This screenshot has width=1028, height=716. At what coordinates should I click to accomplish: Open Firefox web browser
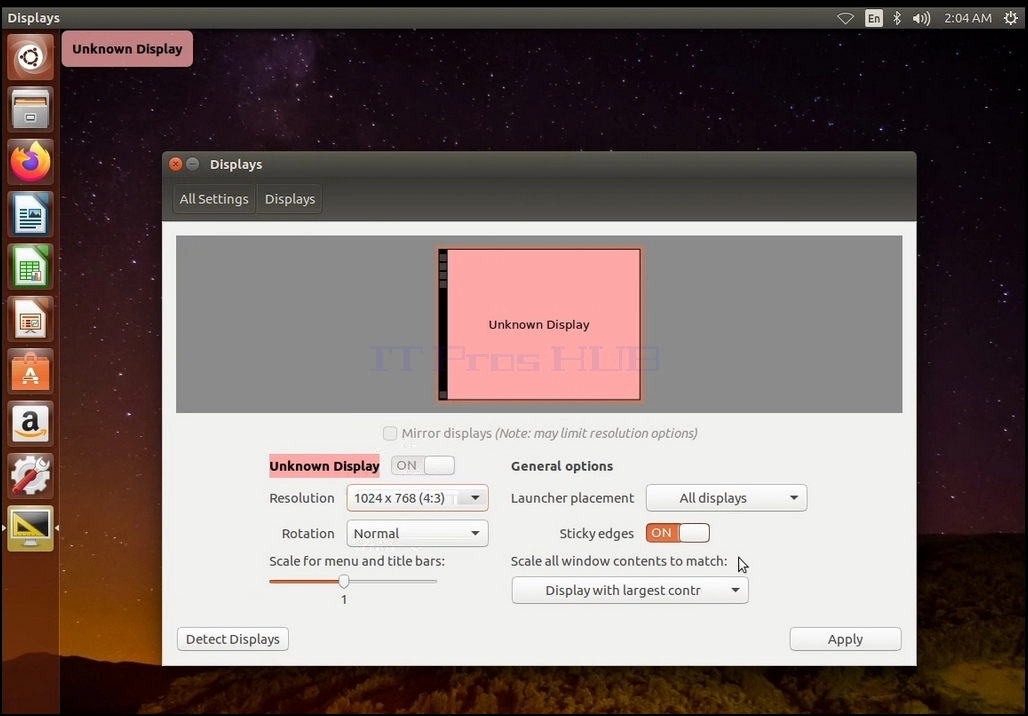tap(30, 162)
